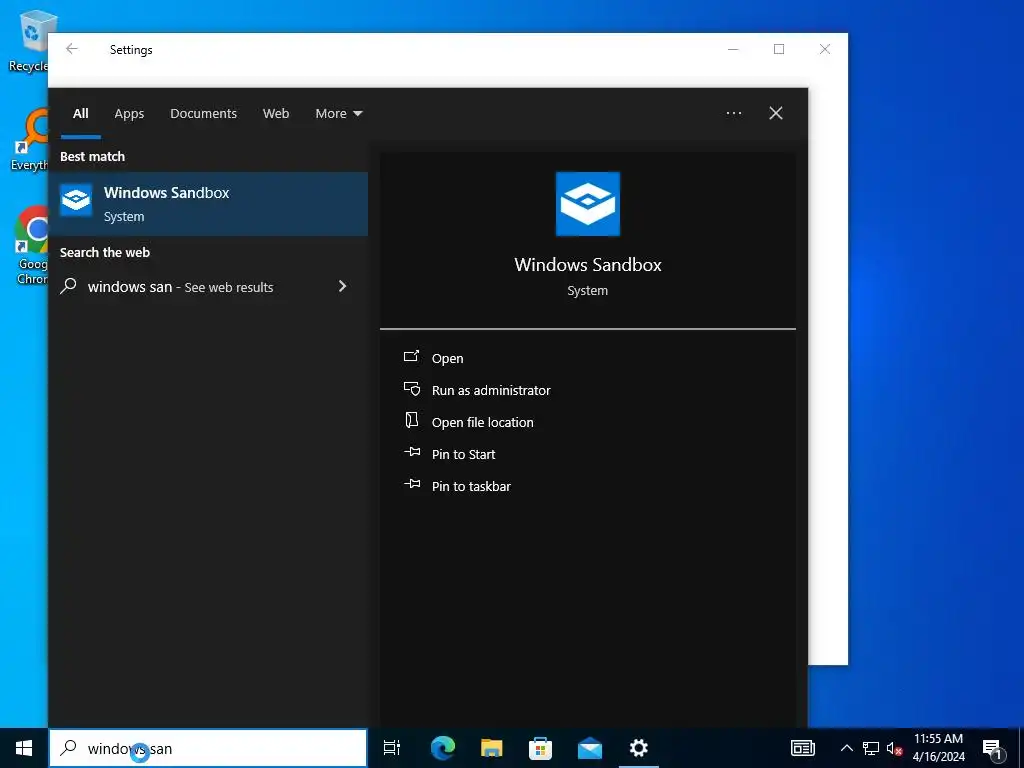Choose Open file location
Viewport: 1024px width, 768px height.
click(x=483, y=423)
